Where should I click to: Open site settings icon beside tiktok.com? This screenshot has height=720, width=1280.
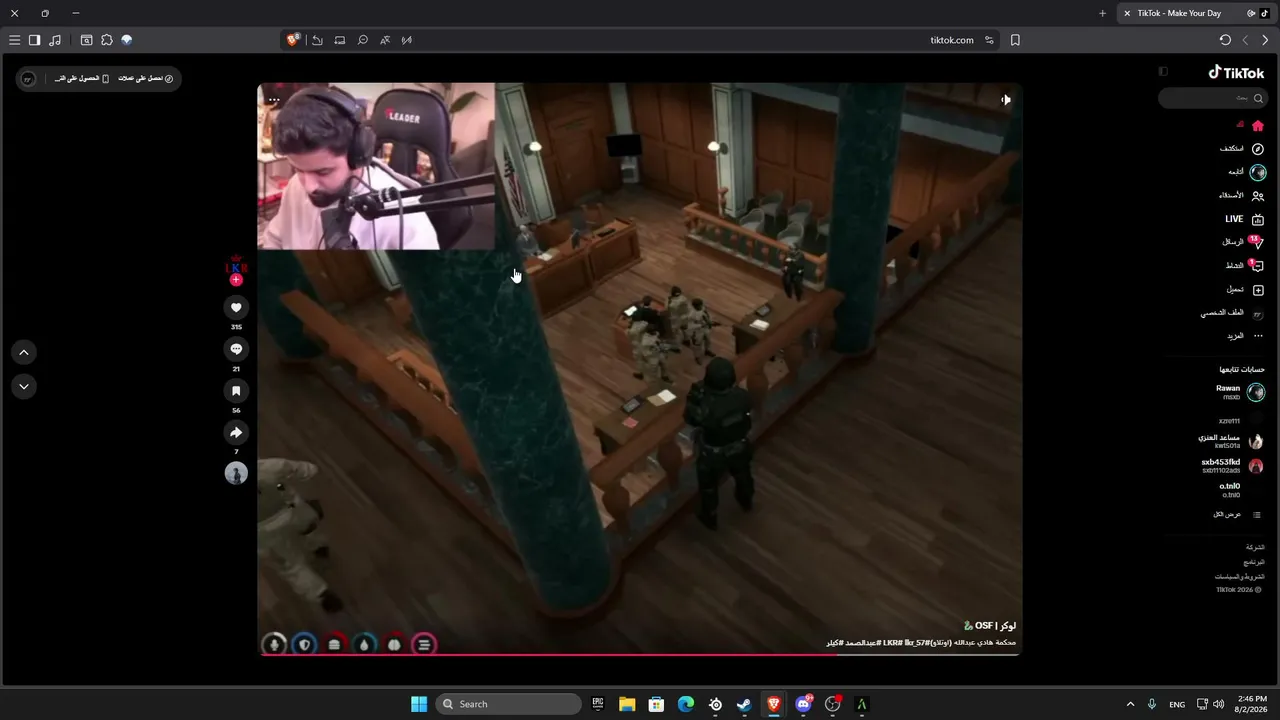989,40
